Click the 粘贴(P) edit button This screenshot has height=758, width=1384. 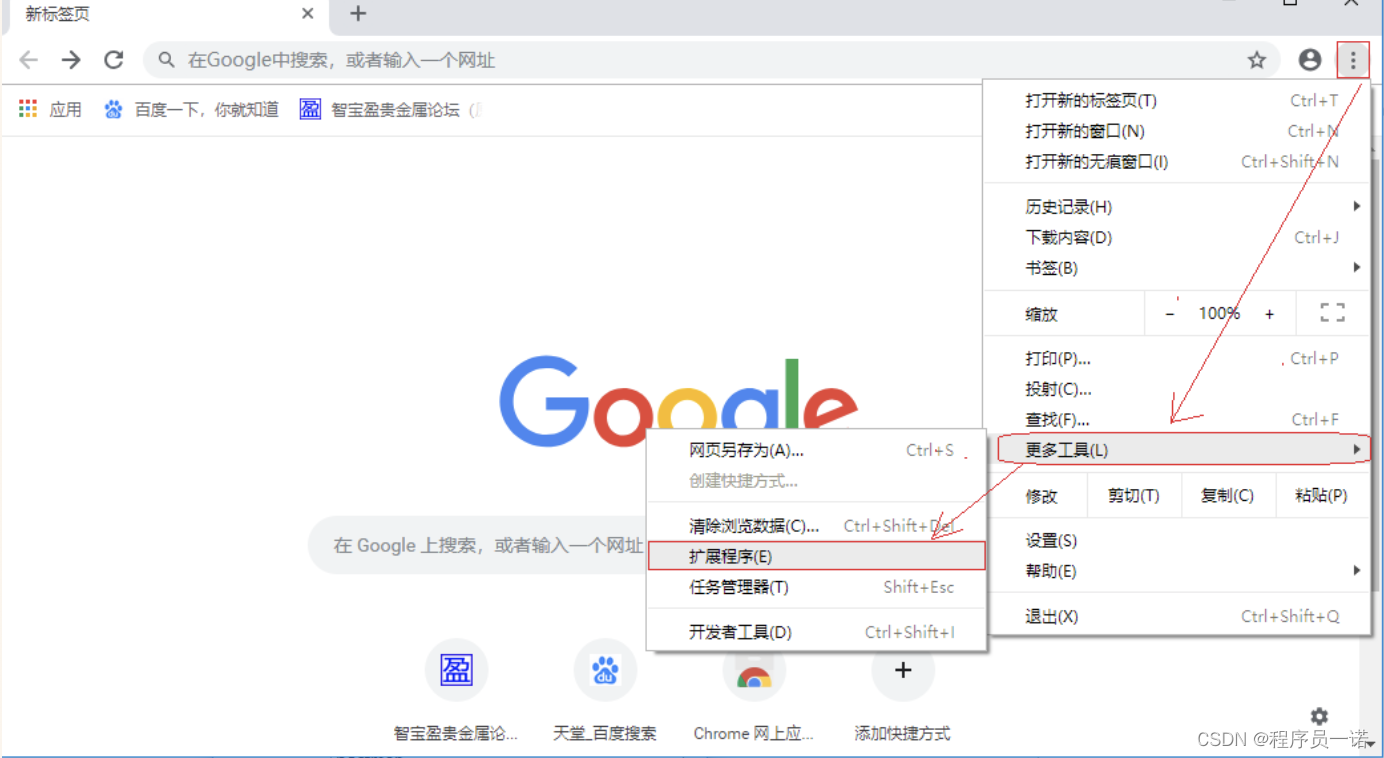coord(1321,496)
